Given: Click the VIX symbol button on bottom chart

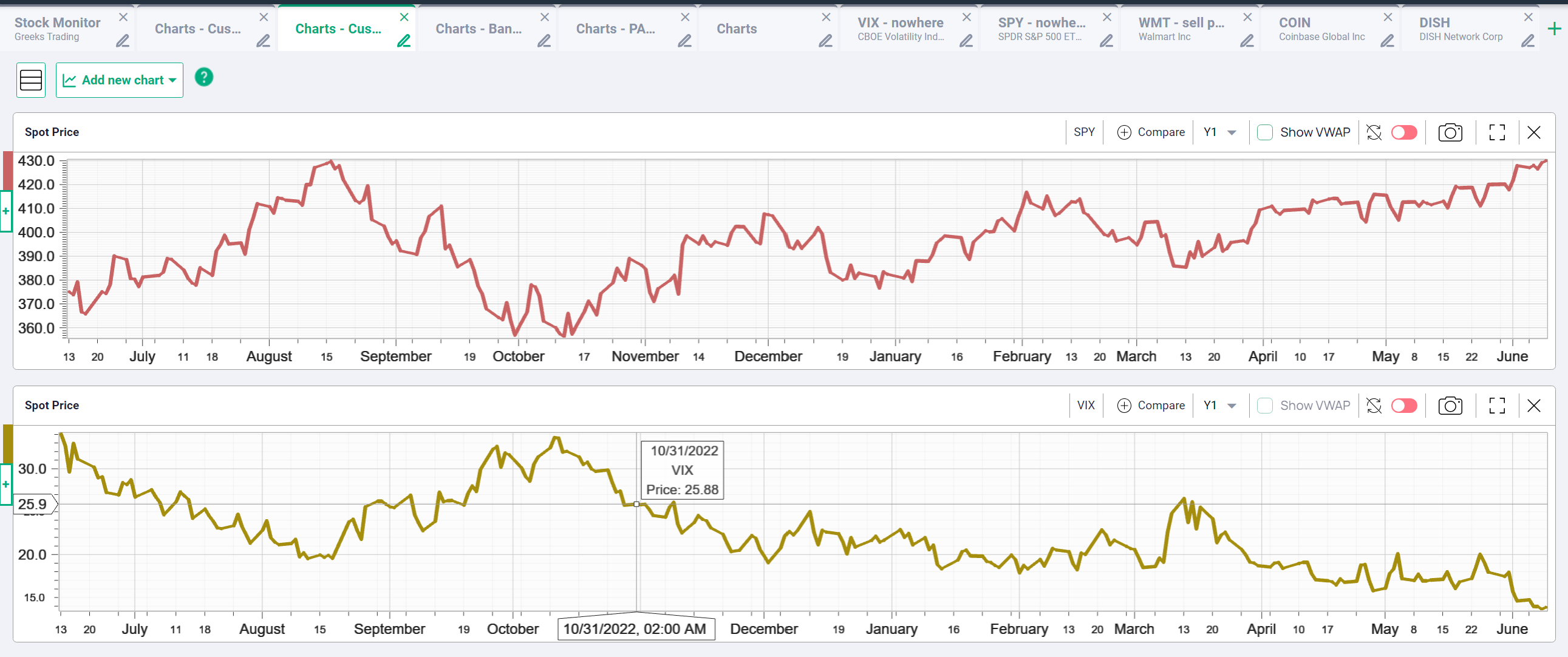Looking at the screenshot, I should 1086,406.
